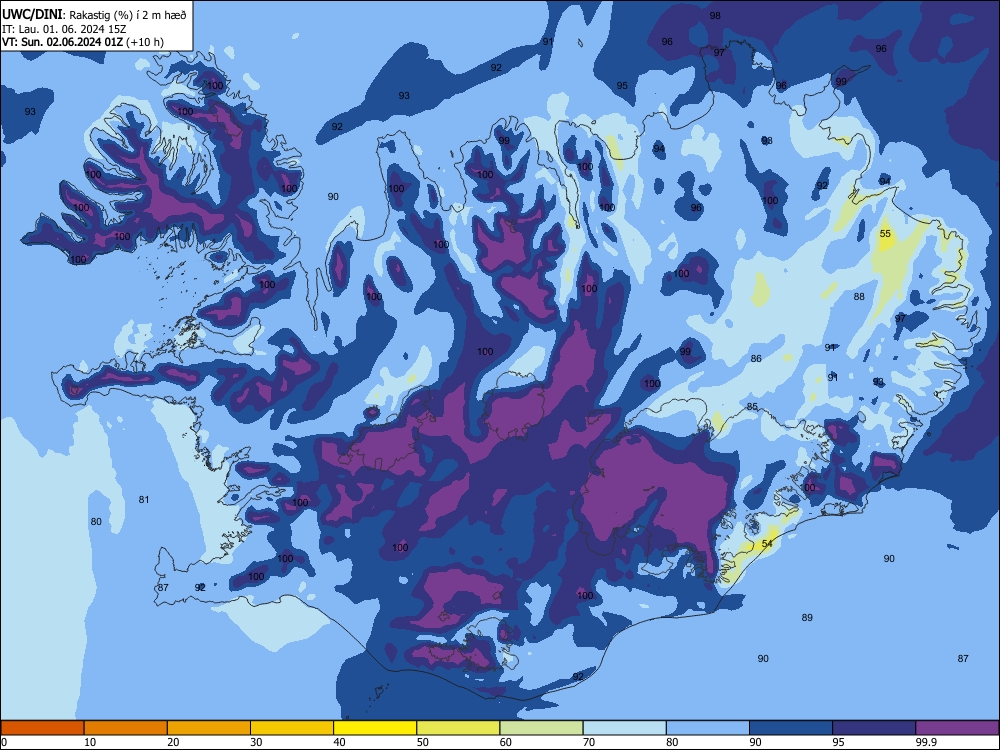
Task: Click the "0" legend scale label
Action: [4, 742]
